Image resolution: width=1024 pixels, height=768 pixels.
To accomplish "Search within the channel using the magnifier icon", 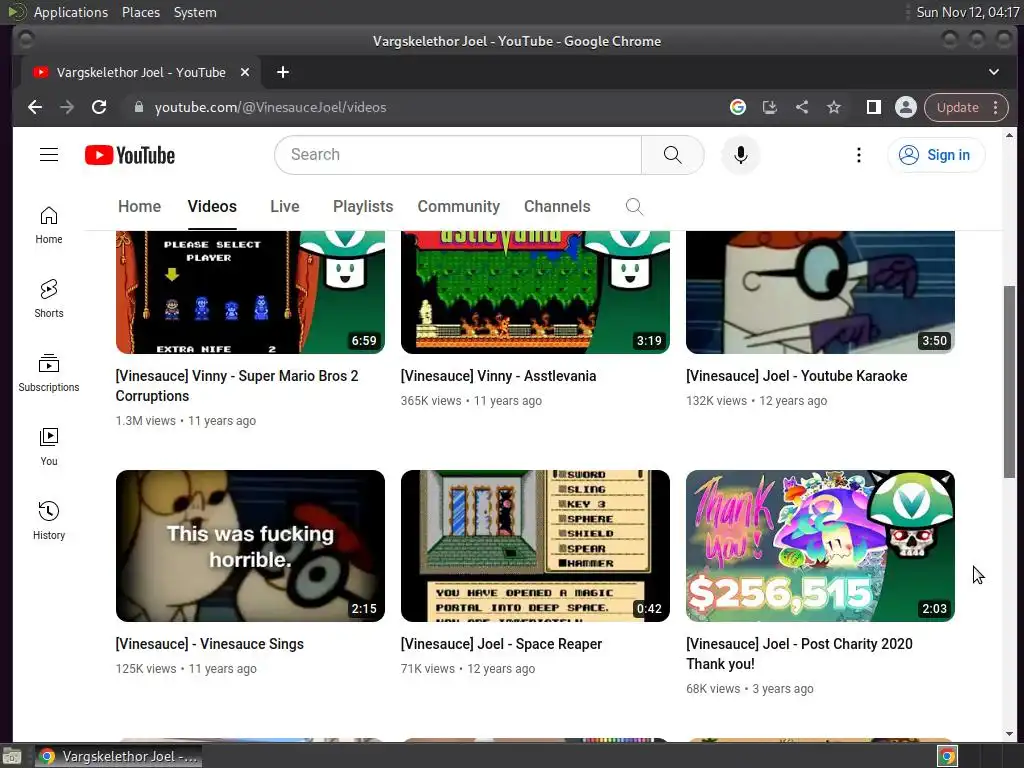I will [634, 206].
